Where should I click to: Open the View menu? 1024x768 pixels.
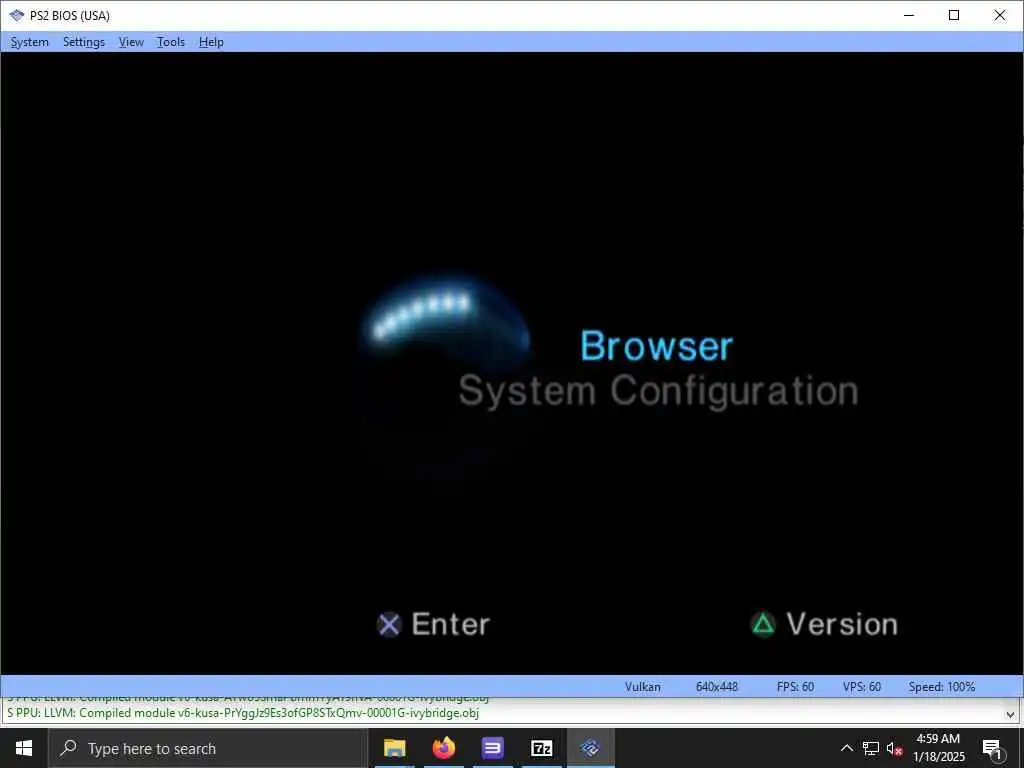click(131, 42)
